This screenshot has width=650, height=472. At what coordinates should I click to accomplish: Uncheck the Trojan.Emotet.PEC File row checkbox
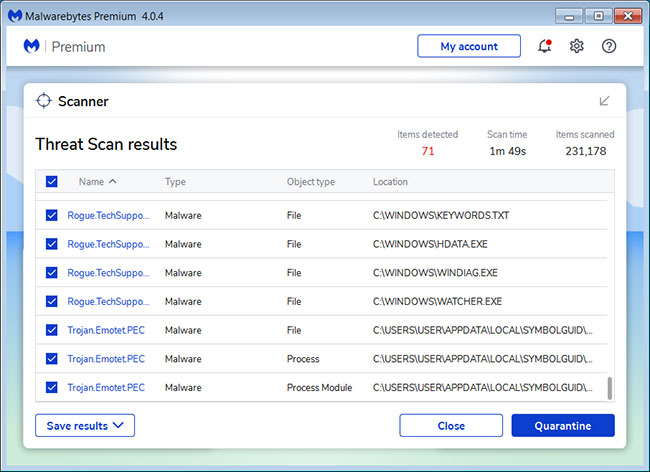point(51,330)
